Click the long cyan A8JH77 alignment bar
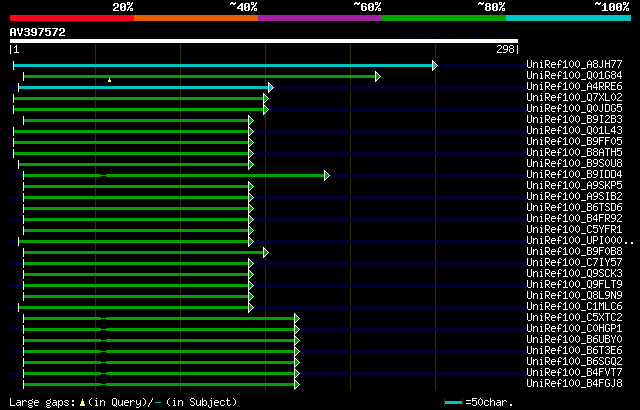 point(223,65)
